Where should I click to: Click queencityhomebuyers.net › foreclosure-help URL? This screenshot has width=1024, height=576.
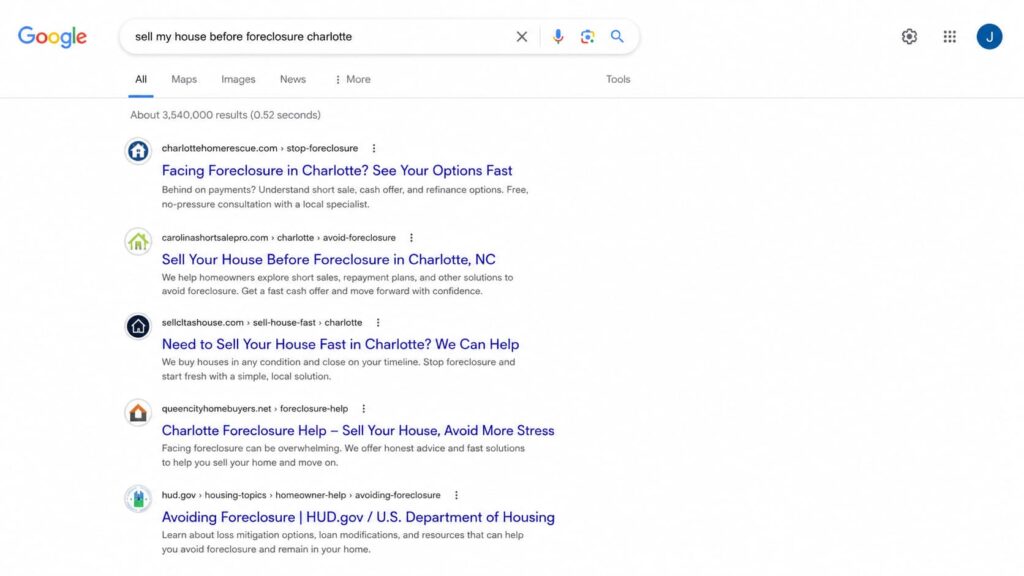click(x=255, y=409)
